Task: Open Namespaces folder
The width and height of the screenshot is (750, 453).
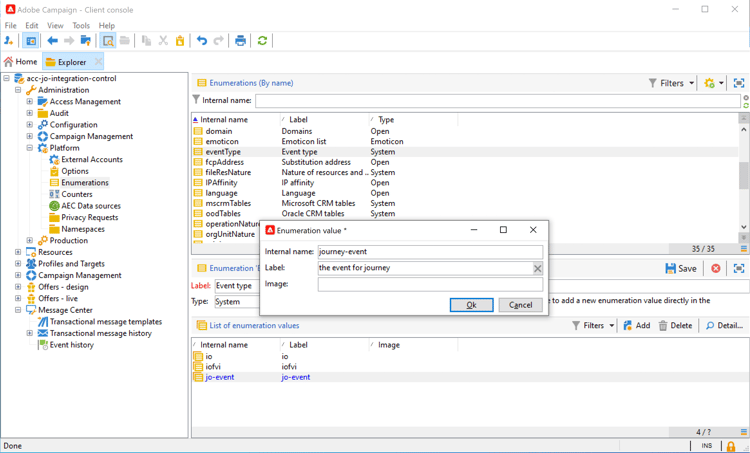Action: 83,229
